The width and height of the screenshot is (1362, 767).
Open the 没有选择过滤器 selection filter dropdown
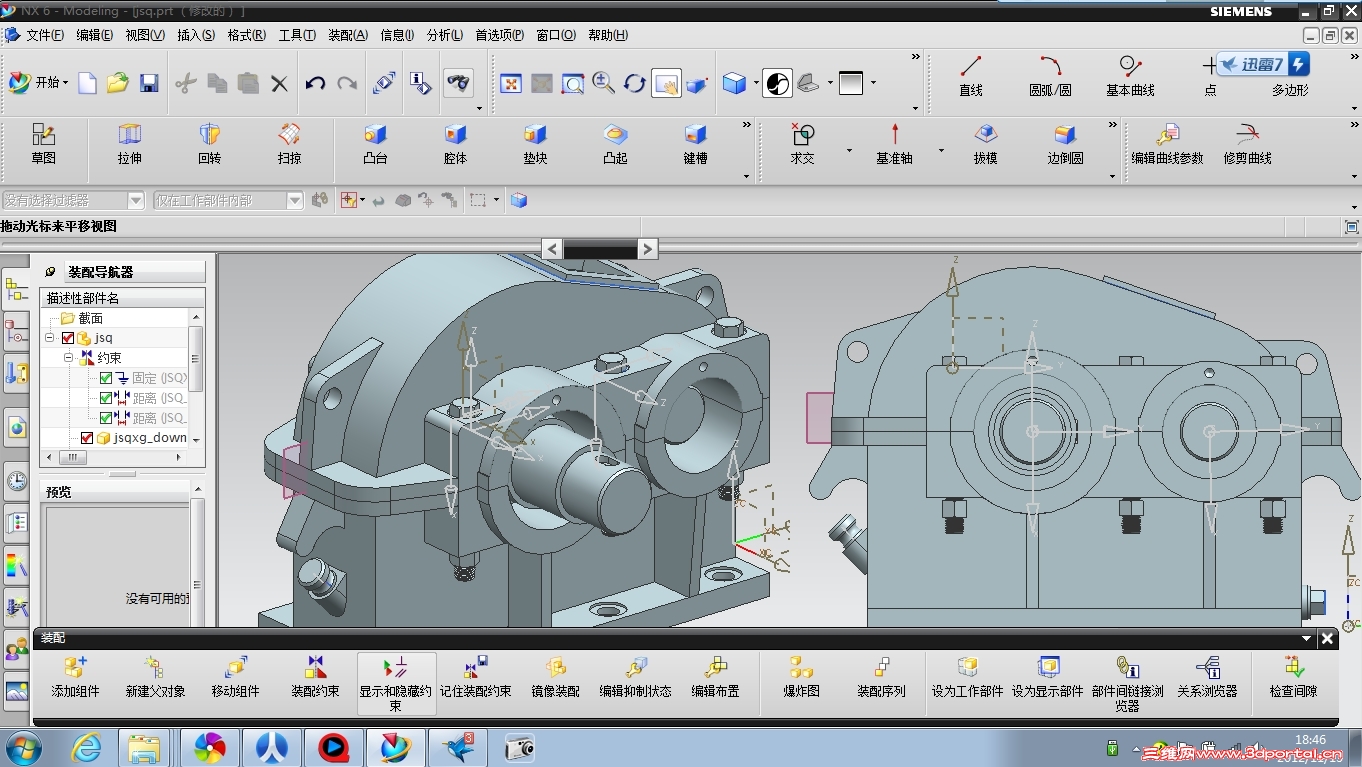tap(136, 201)
